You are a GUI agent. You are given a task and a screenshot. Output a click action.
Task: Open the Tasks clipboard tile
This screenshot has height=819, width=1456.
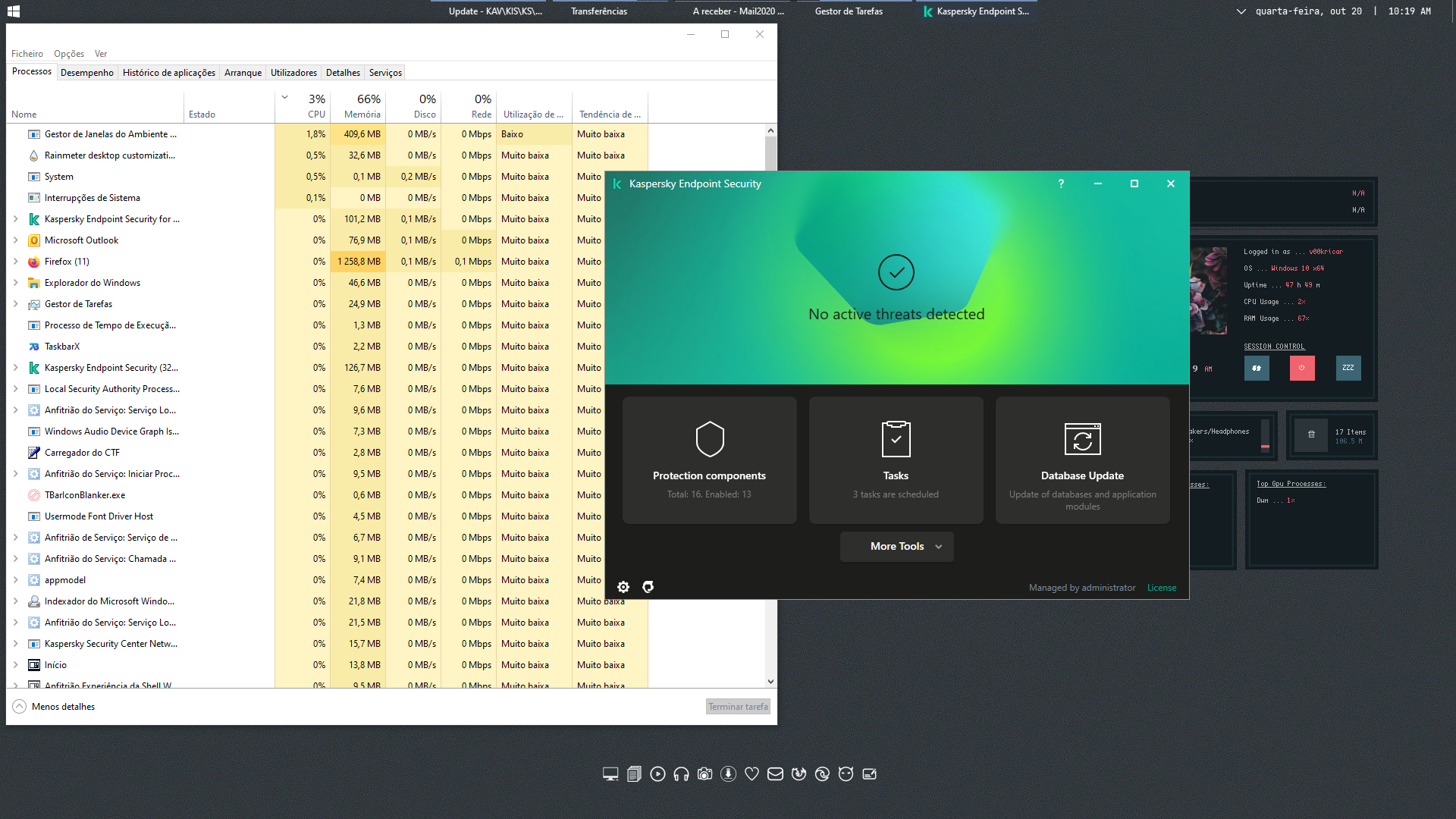click(896, 460)
